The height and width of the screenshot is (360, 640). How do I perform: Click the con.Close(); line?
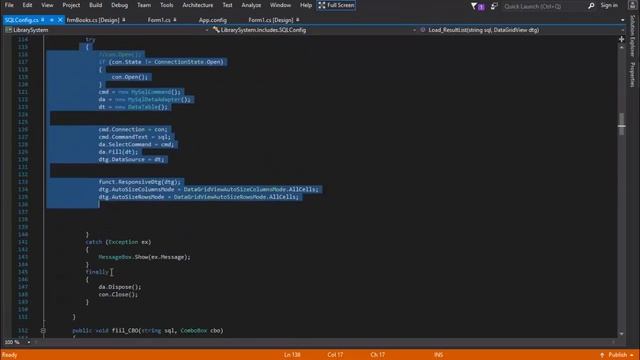(118, 294)
